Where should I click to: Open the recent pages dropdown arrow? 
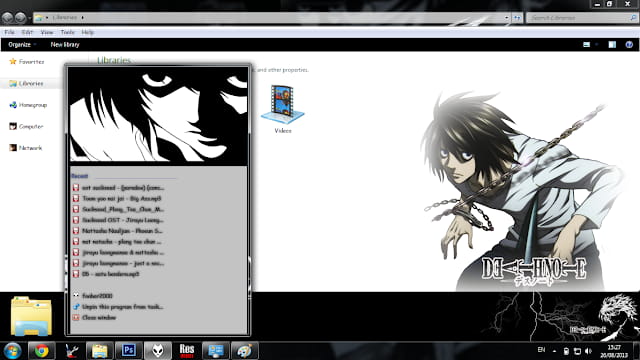click(x=29, y=18)
